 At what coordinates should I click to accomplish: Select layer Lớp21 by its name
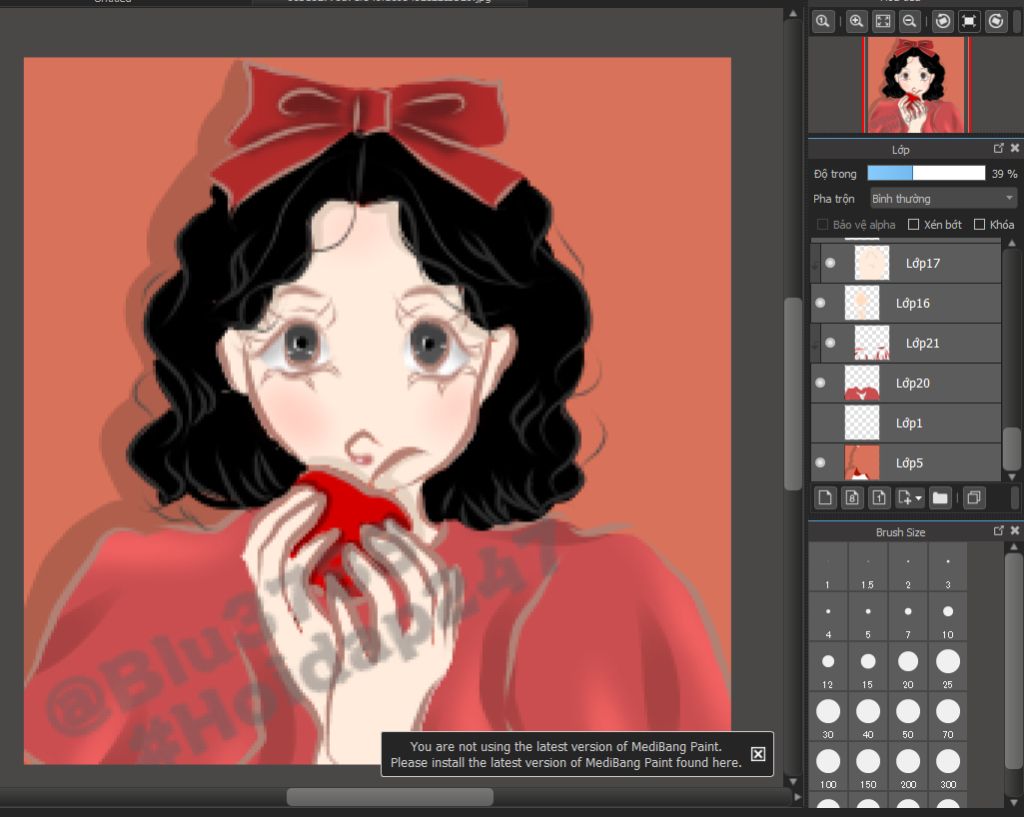(922, 343)
